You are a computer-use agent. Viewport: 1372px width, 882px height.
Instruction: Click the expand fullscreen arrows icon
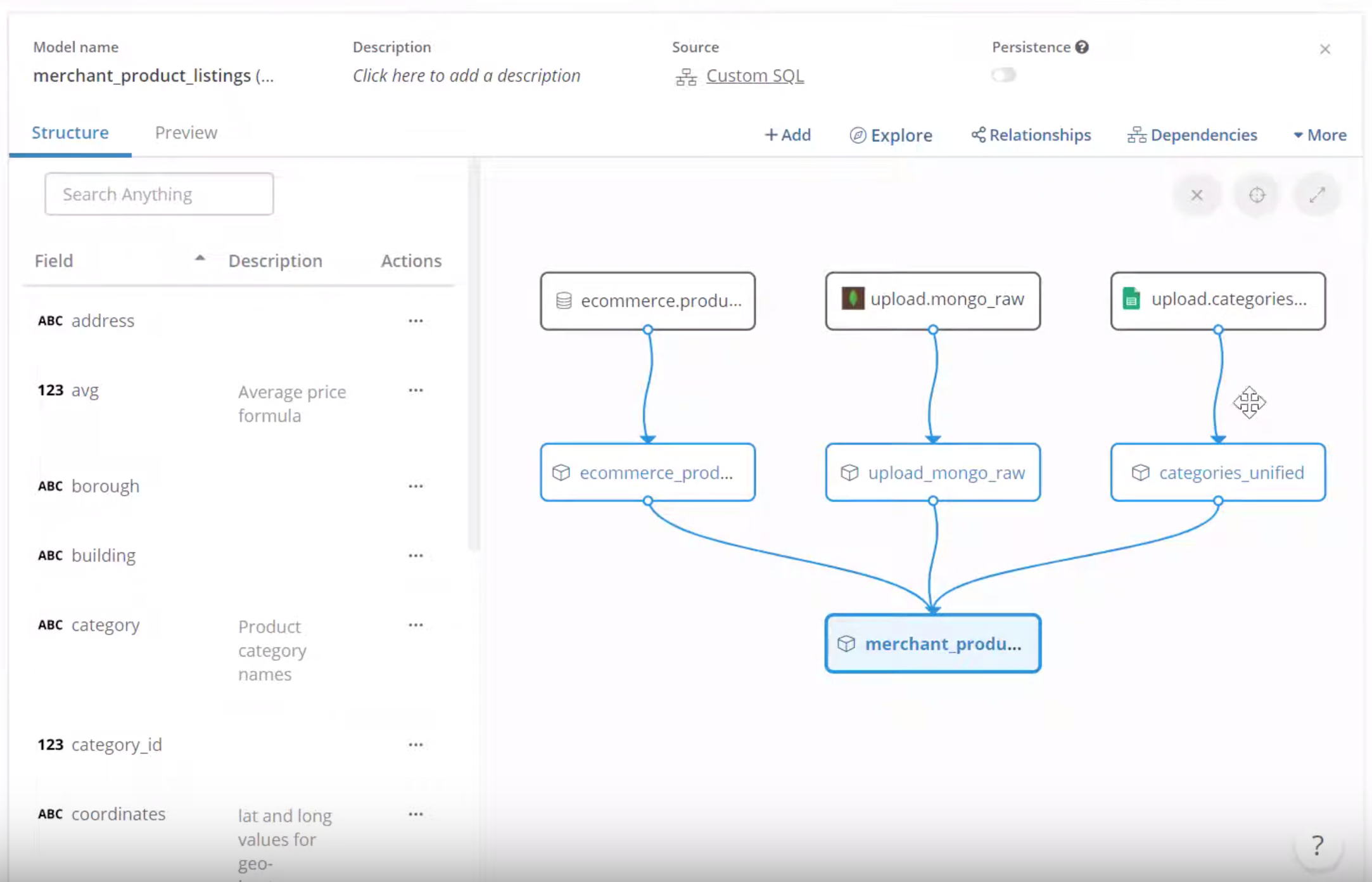[x=1317, y=195]
